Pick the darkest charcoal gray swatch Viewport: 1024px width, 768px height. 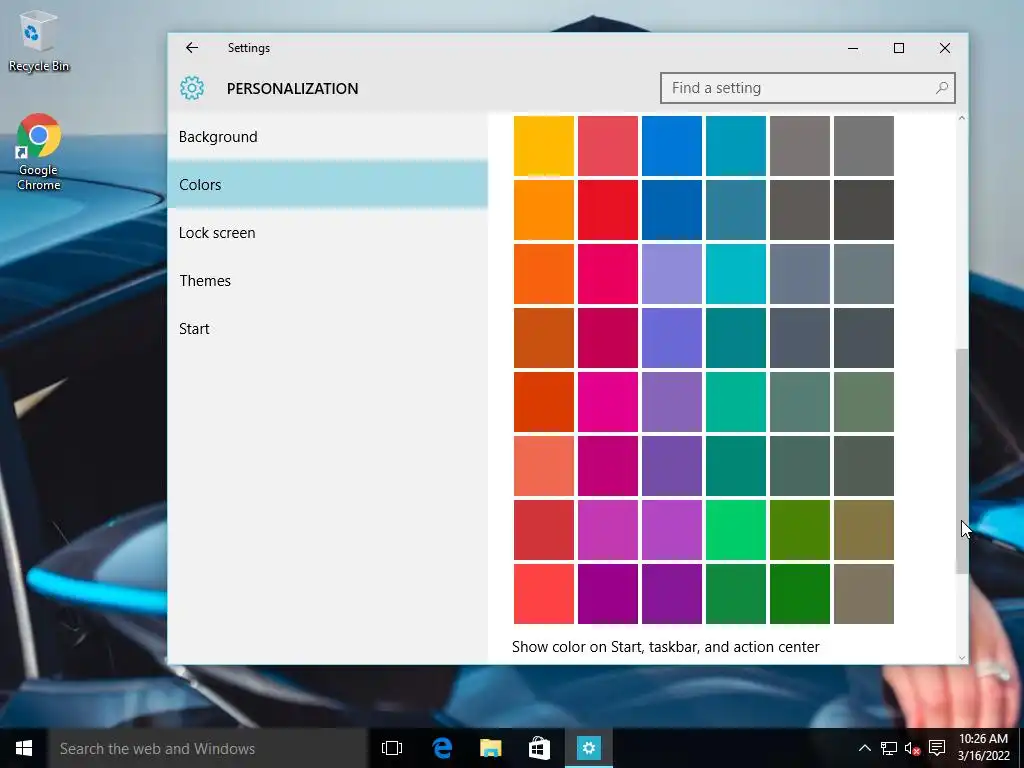point(864,210)
